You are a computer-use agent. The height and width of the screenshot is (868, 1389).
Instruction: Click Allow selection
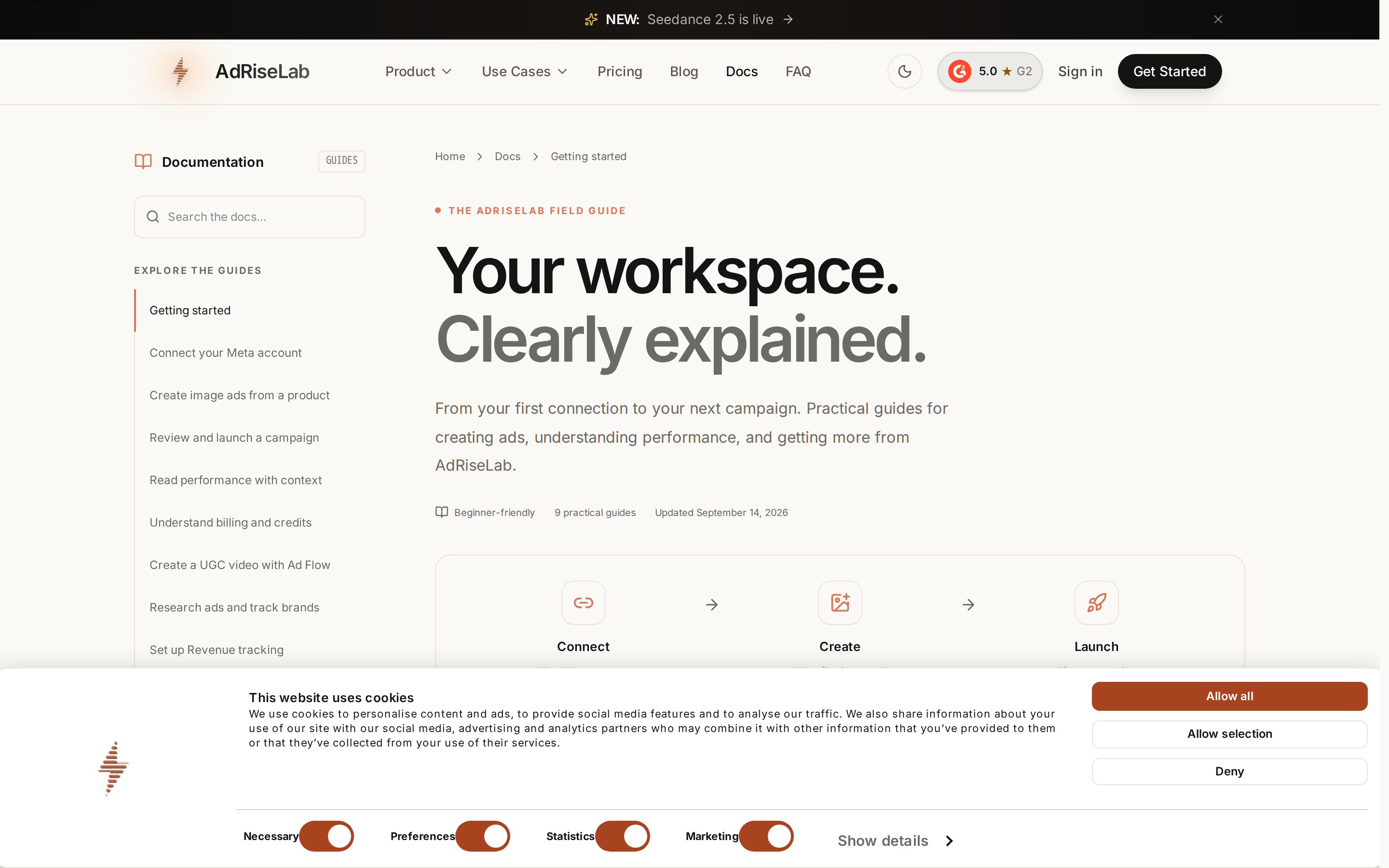pyautogui.click(x=1229, y=733)
